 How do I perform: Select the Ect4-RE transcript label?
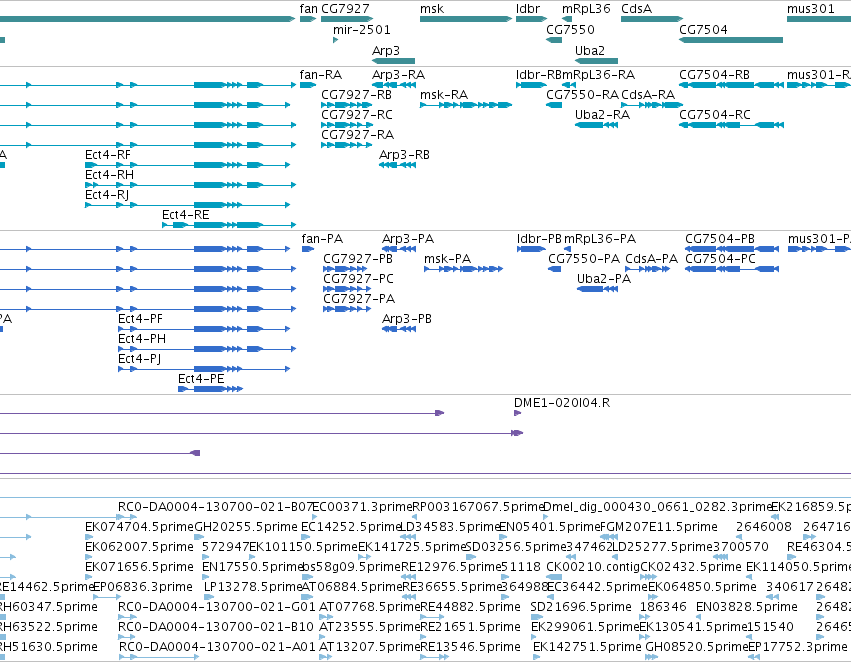point(186,215)
